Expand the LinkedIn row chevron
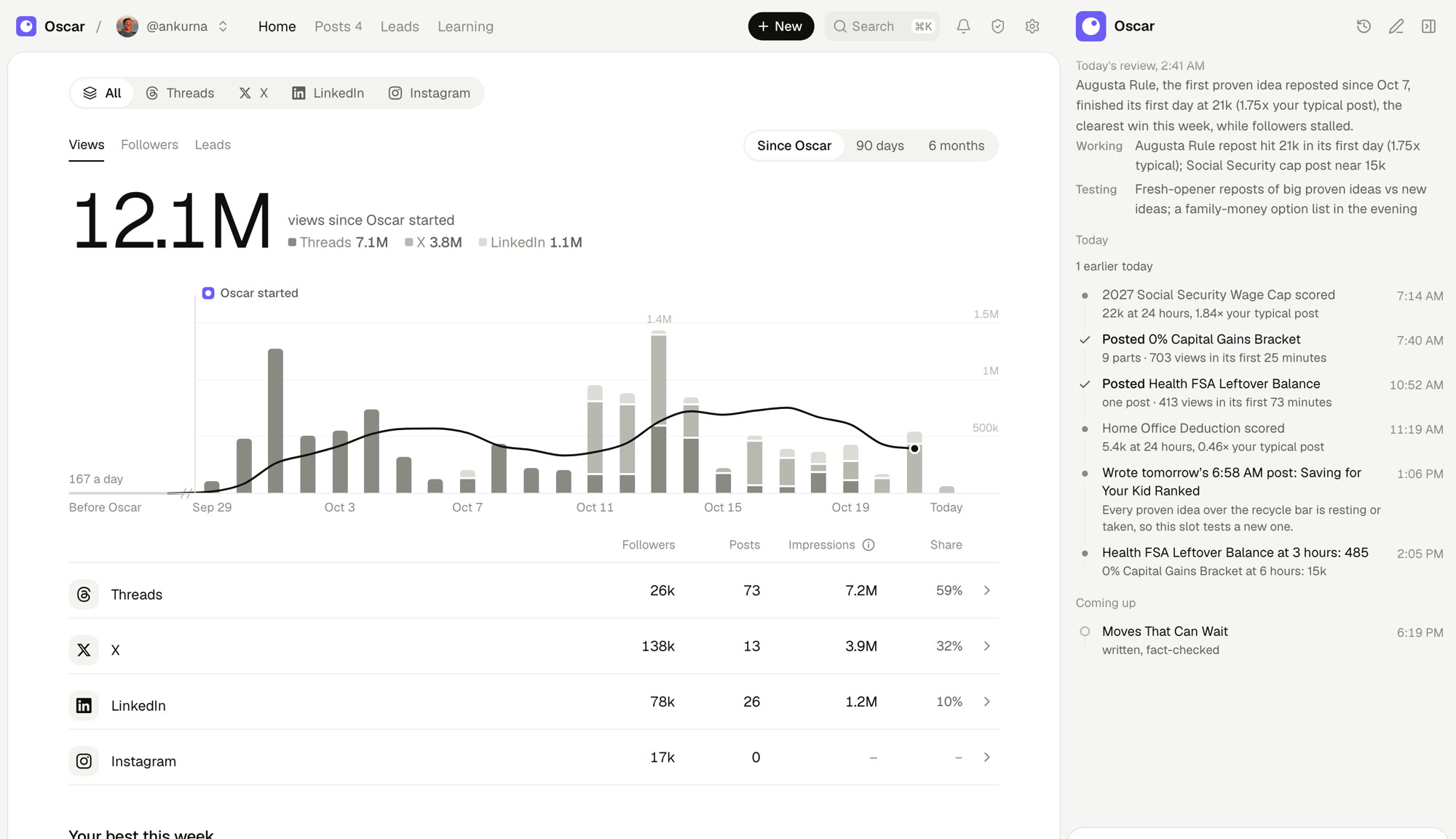This screenshot has height=839, width=1456. tap(986, 701)
